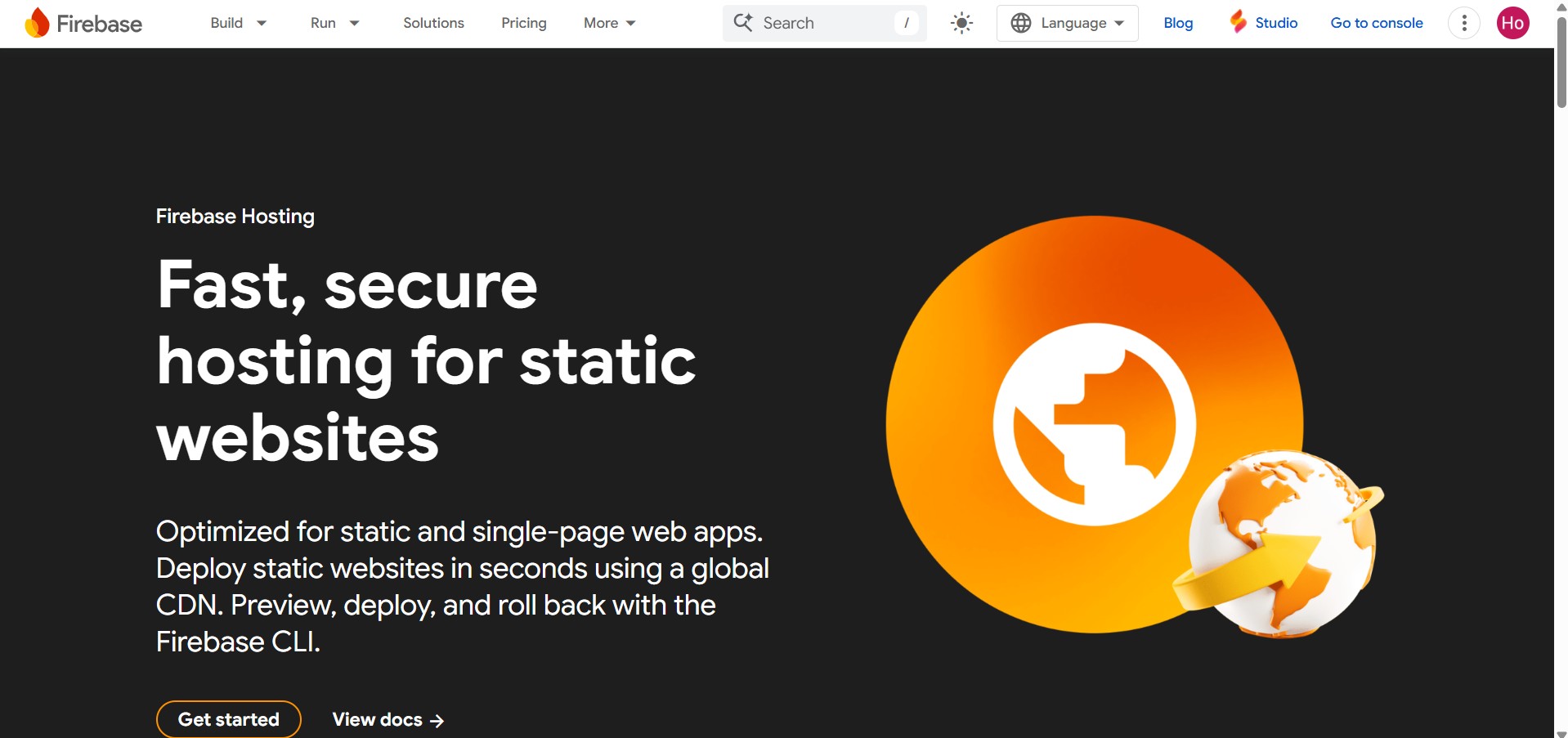
Task: Open Firebase Studio link
Action: point(1264,23)
